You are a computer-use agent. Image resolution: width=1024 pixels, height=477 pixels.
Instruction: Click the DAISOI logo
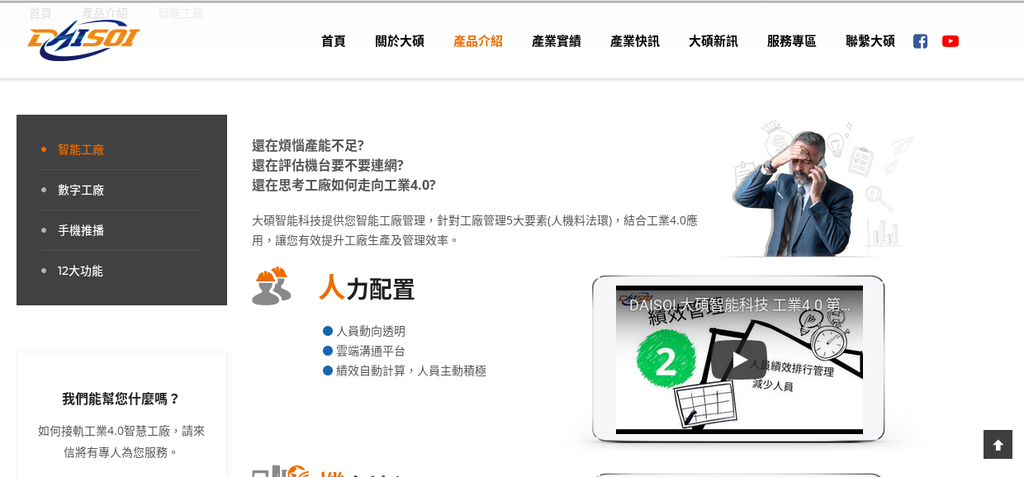(x=84, y=39)
